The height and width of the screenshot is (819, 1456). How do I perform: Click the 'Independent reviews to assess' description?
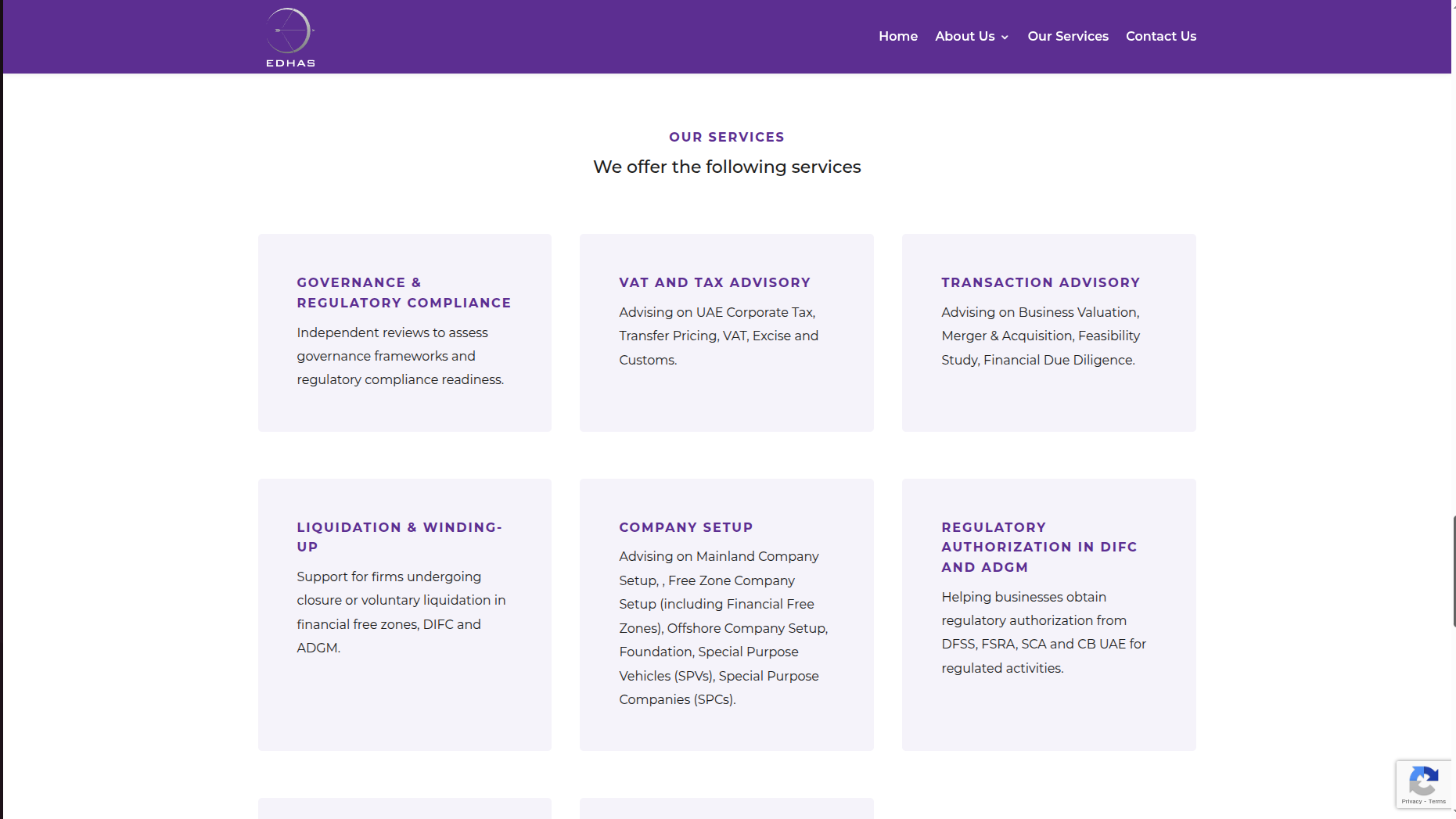pyautogui.click(x=400, y=356)
